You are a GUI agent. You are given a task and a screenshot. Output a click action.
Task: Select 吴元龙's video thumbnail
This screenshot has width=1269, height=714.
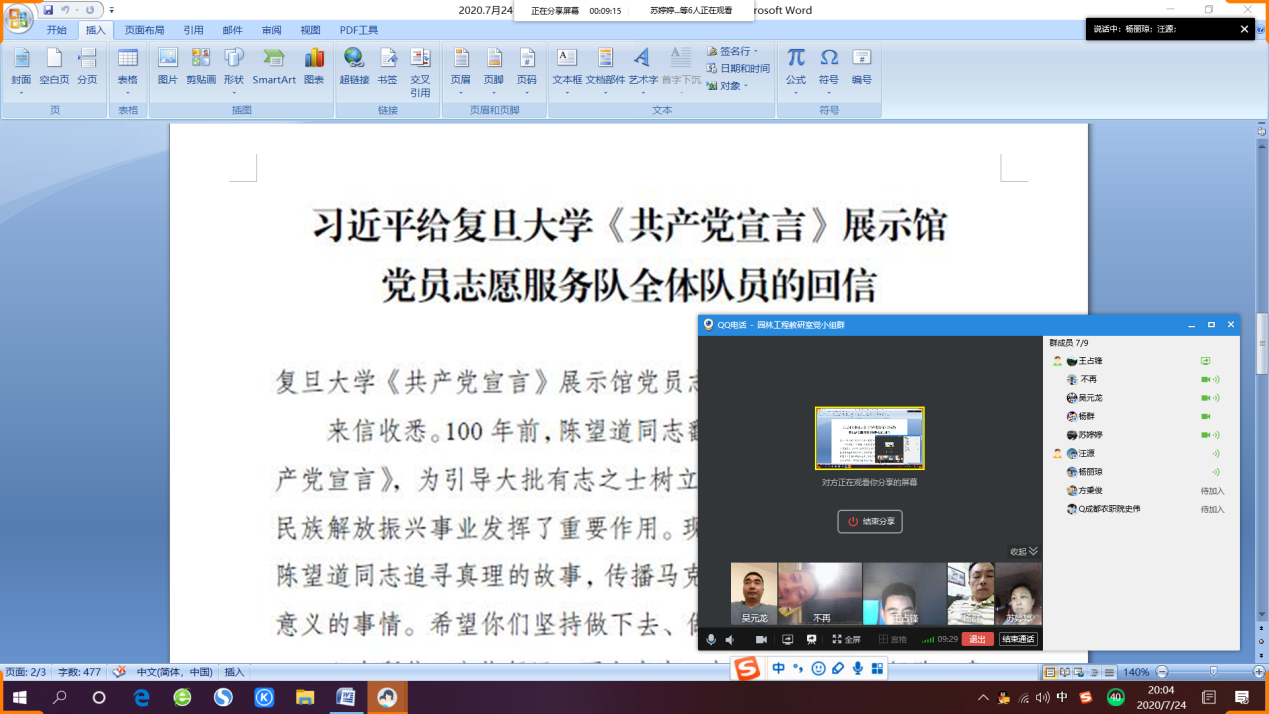click(x=754, y=594)
